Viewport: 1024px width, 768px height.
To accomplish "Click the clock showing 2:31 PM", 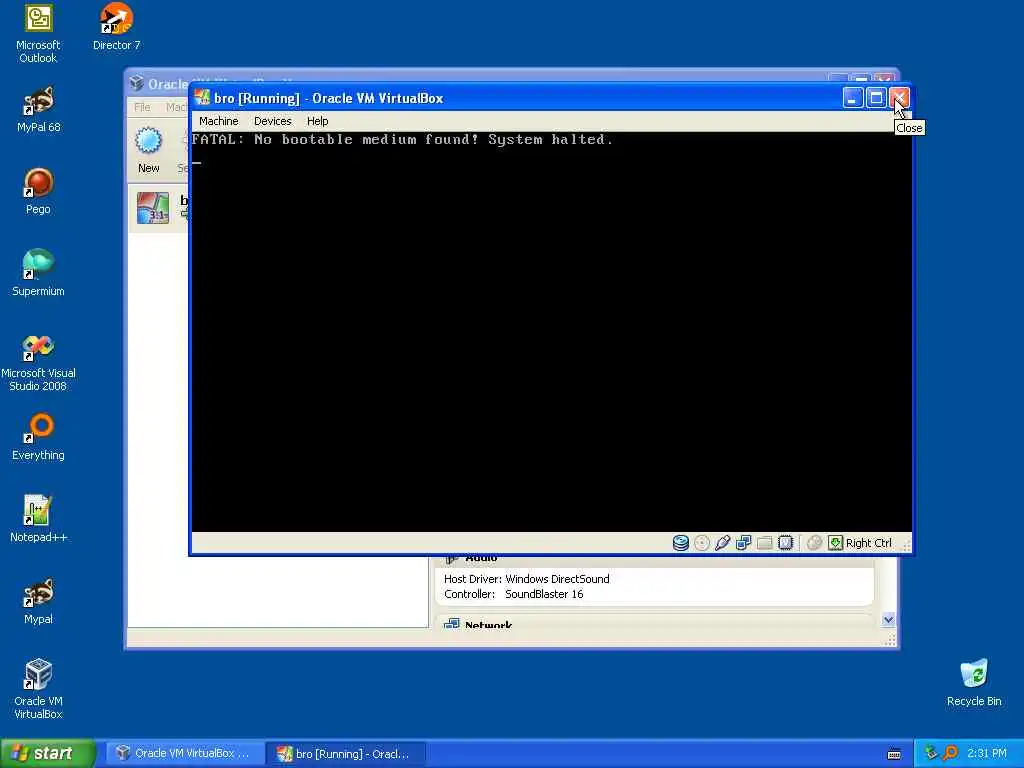I will [987, 754].
